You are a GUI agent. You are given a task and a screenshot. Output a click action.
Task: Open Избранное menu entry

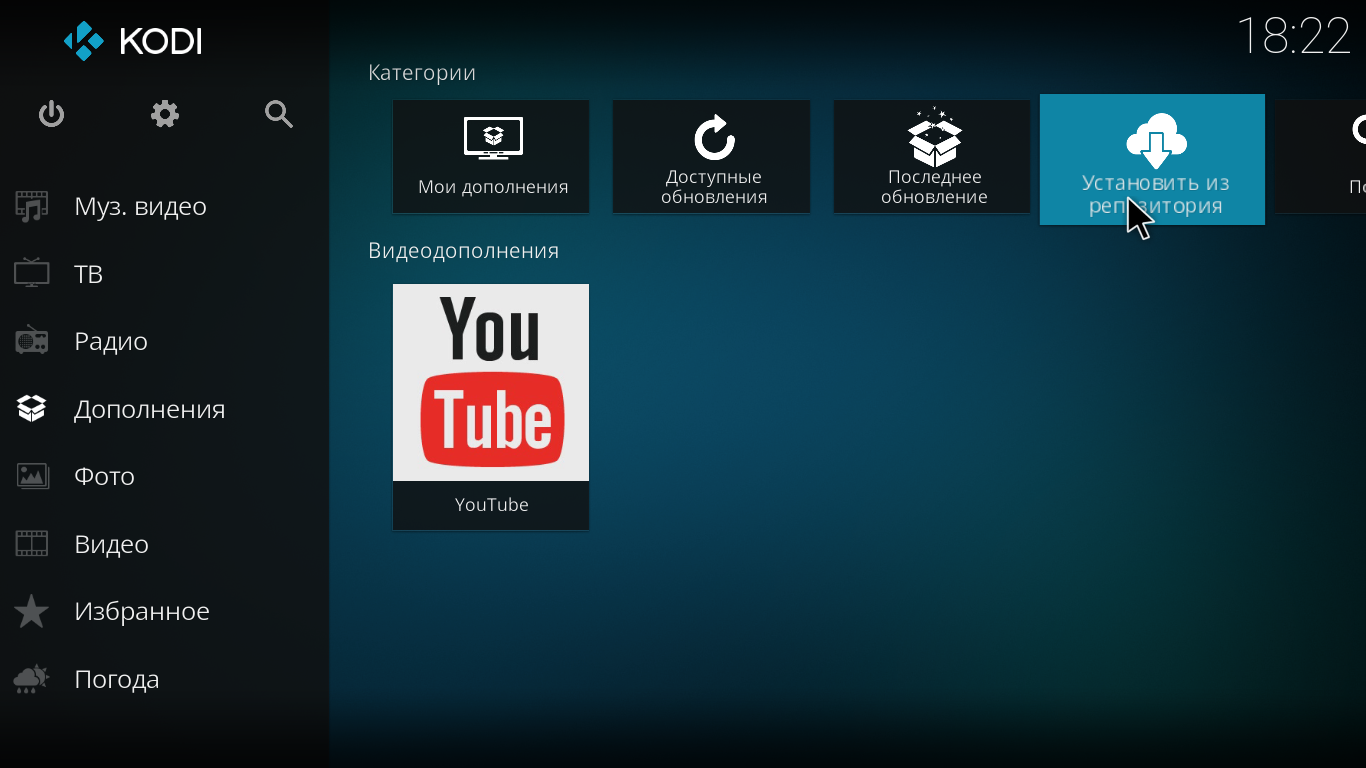pyautogui.click(x=142, y=611)
